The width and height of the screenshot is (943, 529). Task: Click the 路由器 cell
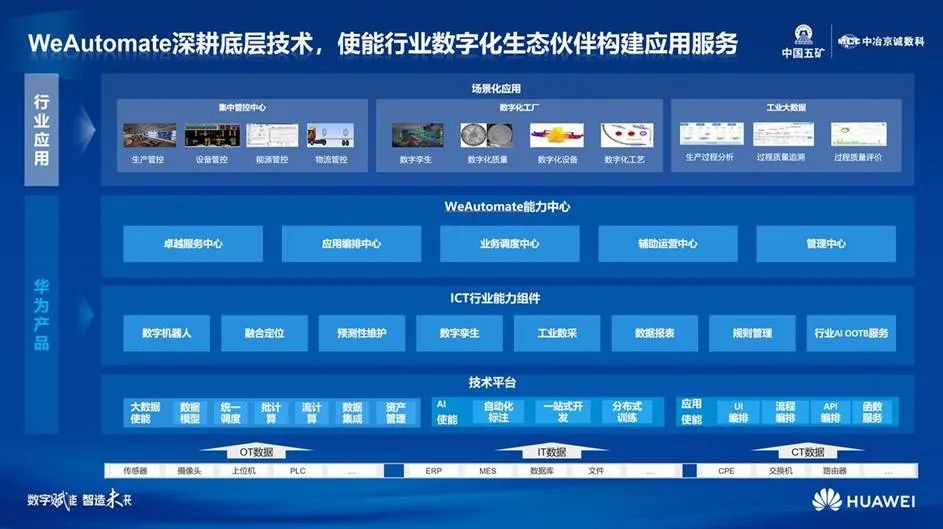click(x=835, y=471)
